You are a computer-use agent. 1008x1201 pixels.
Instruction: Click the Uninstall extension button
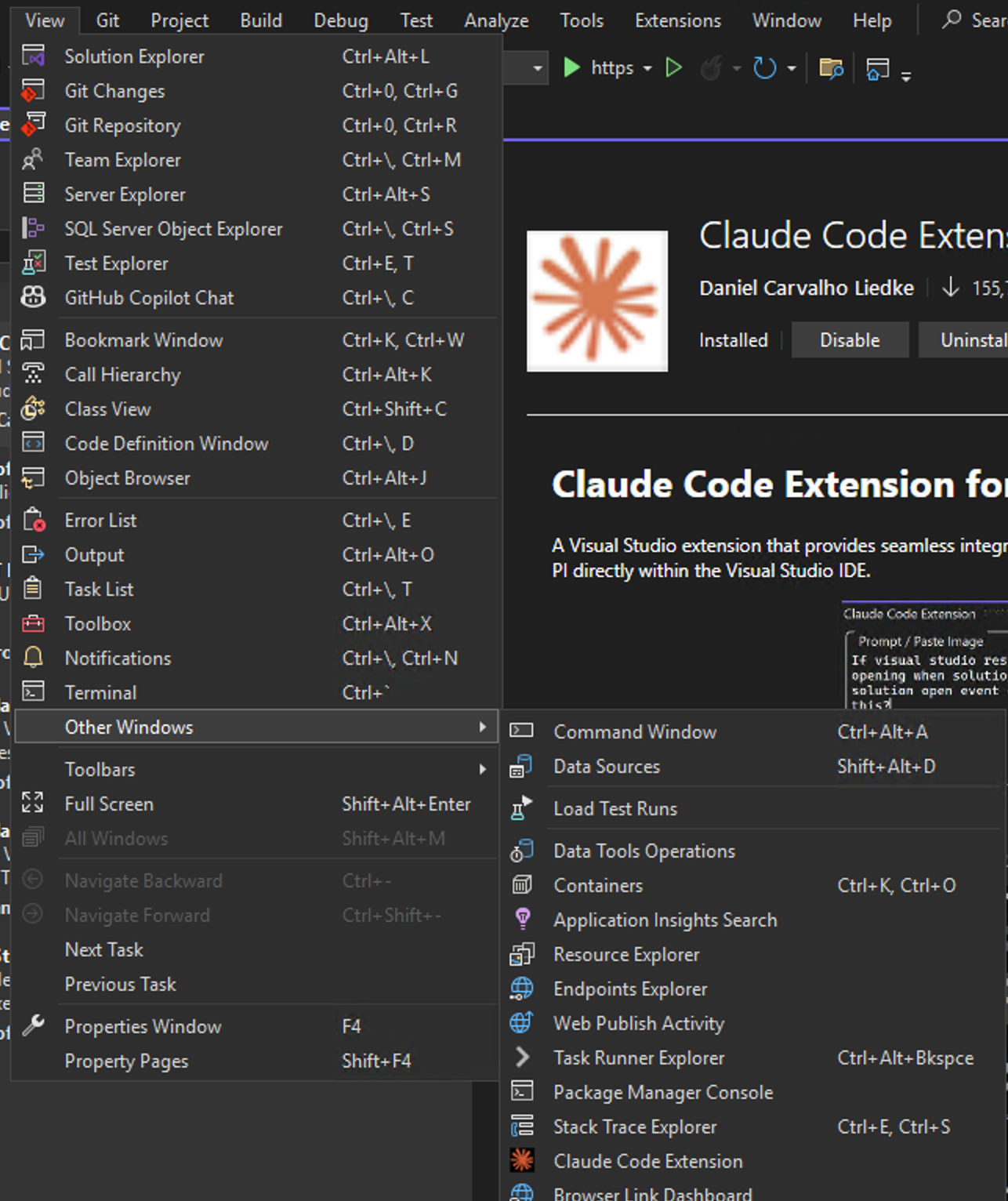(x=963, y=340)
